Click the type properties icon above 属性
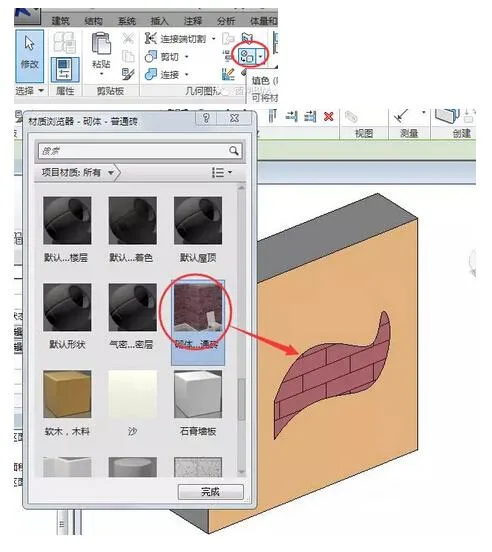 pyautogui.click(x=64, y=43)
